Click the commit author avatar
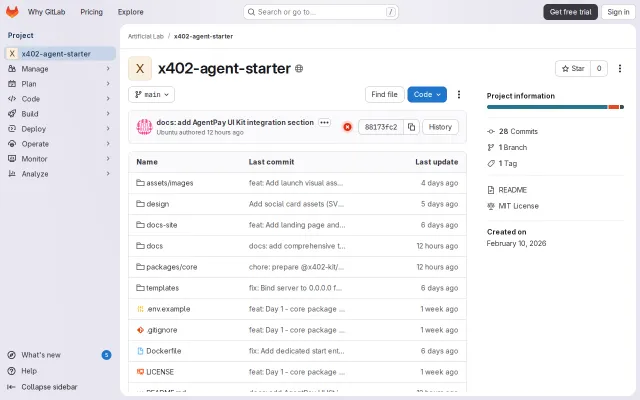This screenshot has height=400, width=640. pos(144,127)
